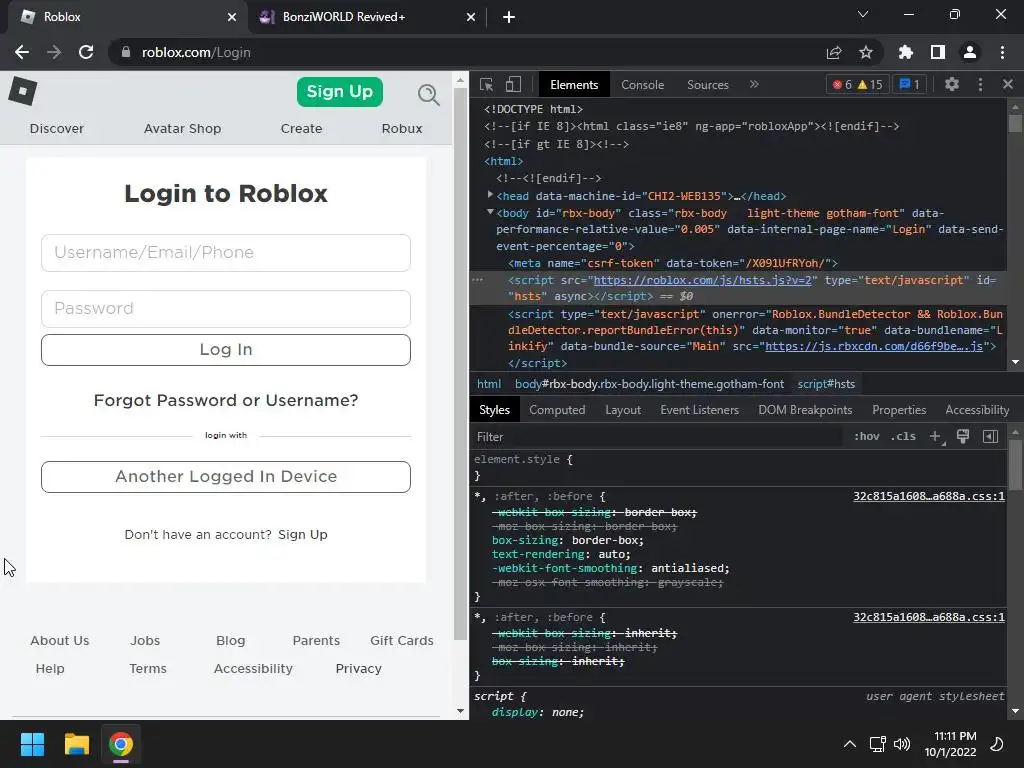Open a new browser tab with plus
This screenshot has width=1024, height=768.
point(509,17)
